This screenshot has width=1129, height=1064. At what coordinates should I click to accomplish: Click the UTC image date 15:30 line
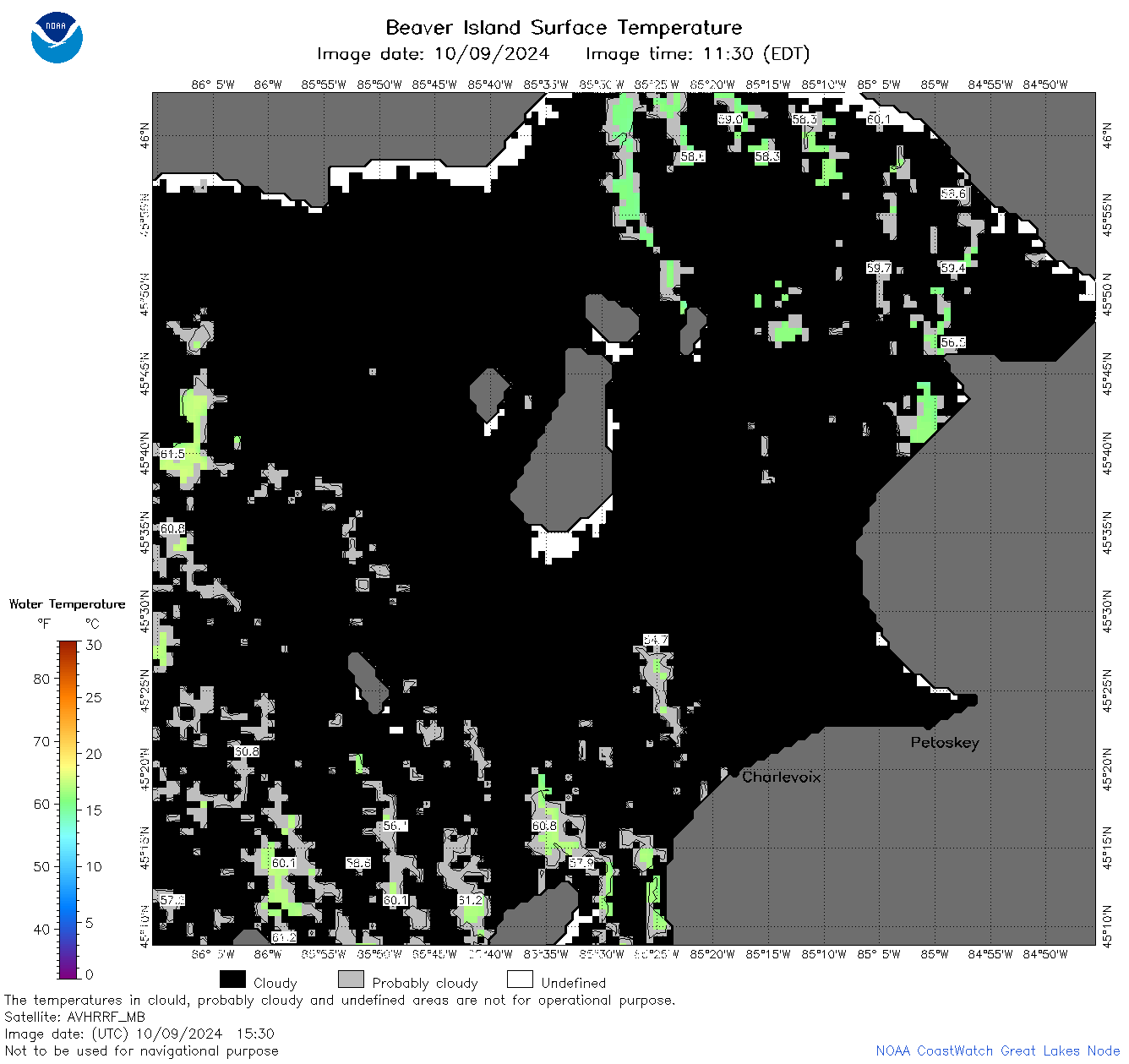click(x=139, y=1034)
